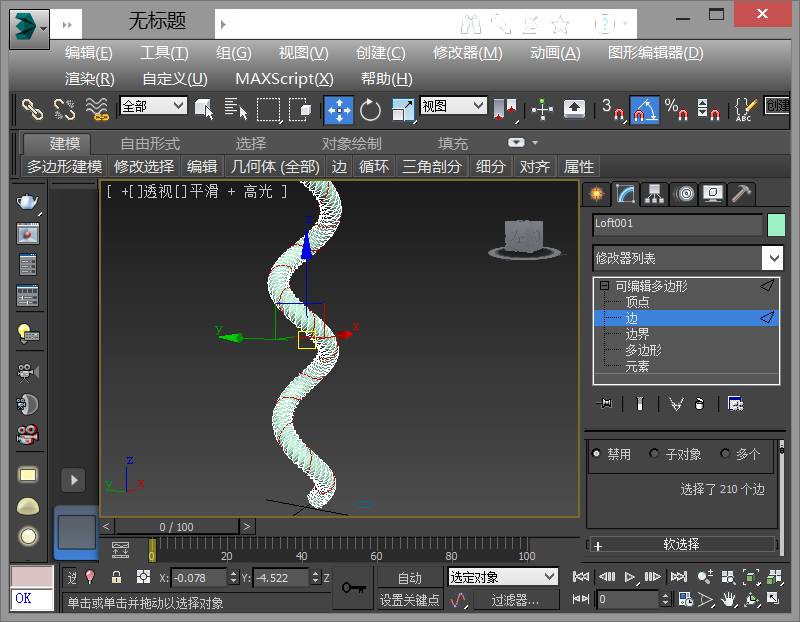The image size is (800, 622).
Task: Click the 三角剖分 ribbon panel button
Action: [432, 166]
